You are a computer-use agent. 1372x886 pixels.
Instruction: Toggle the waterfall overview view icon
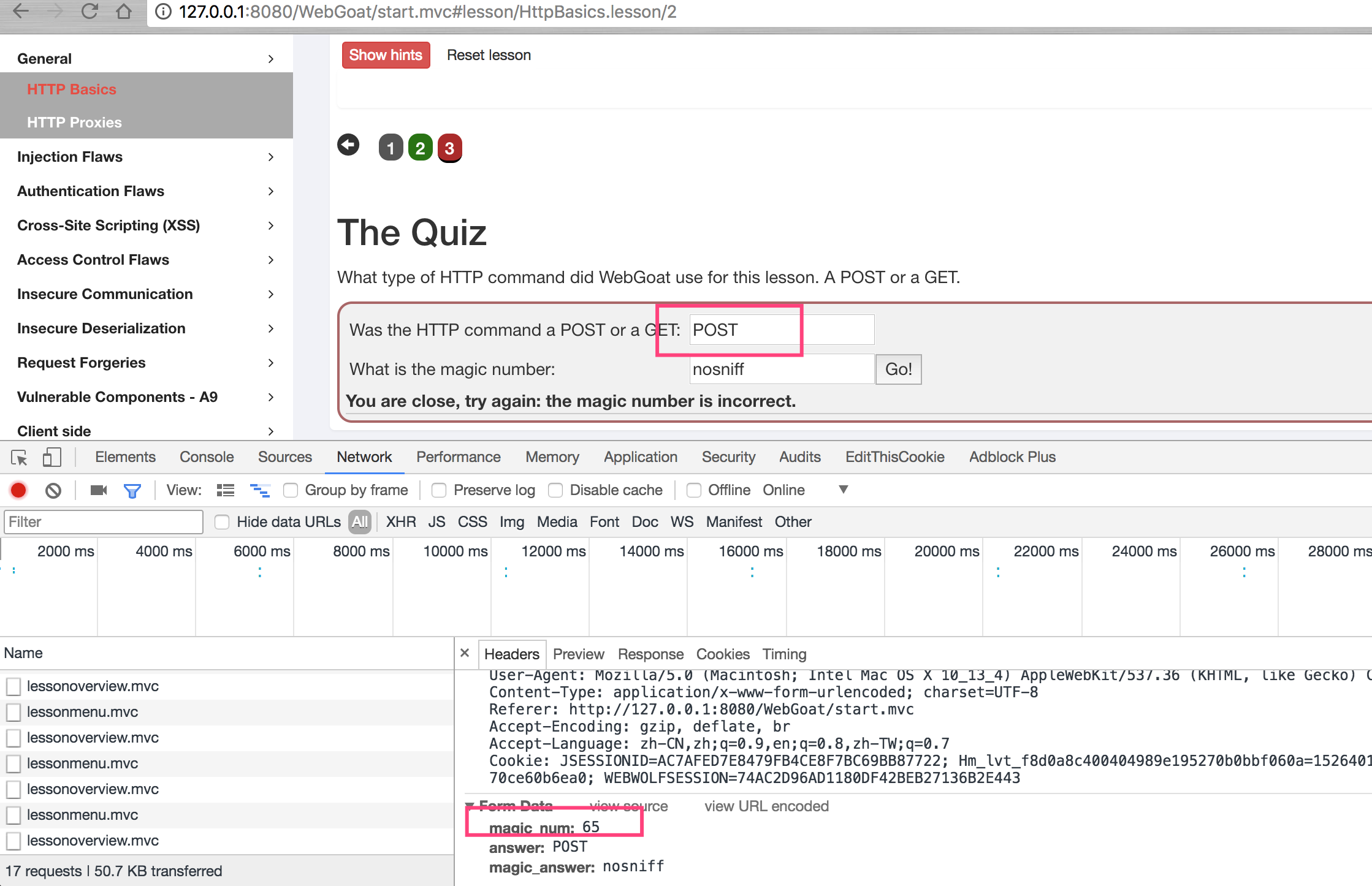click(260, 490)
